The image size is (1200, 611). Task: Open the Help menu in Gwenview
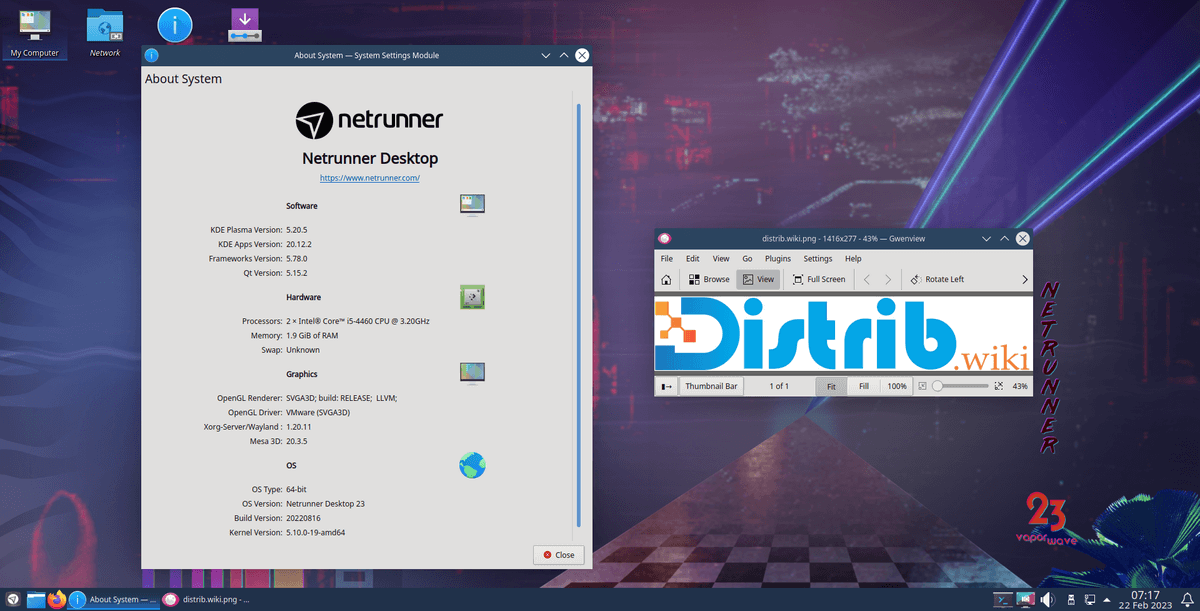[853, 259]
